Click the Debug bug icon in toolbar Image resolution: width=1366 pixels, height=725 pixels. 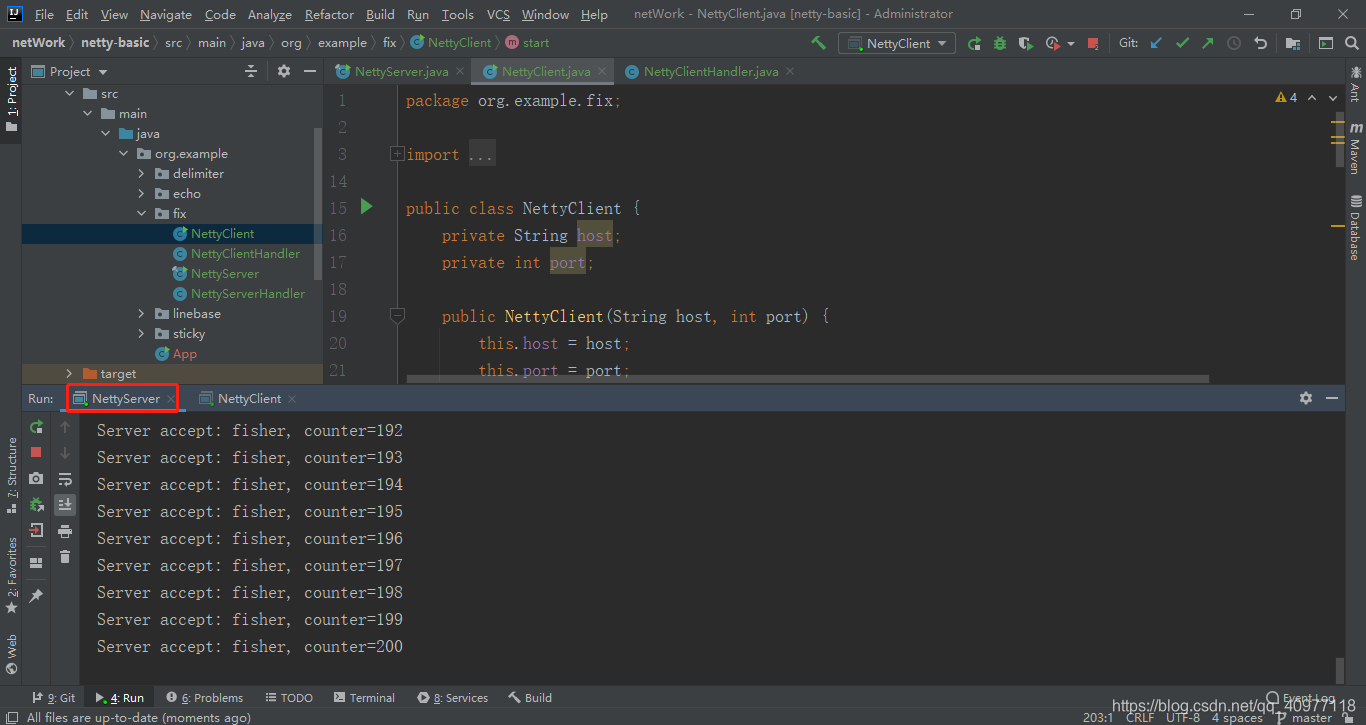pos(1000,43)
